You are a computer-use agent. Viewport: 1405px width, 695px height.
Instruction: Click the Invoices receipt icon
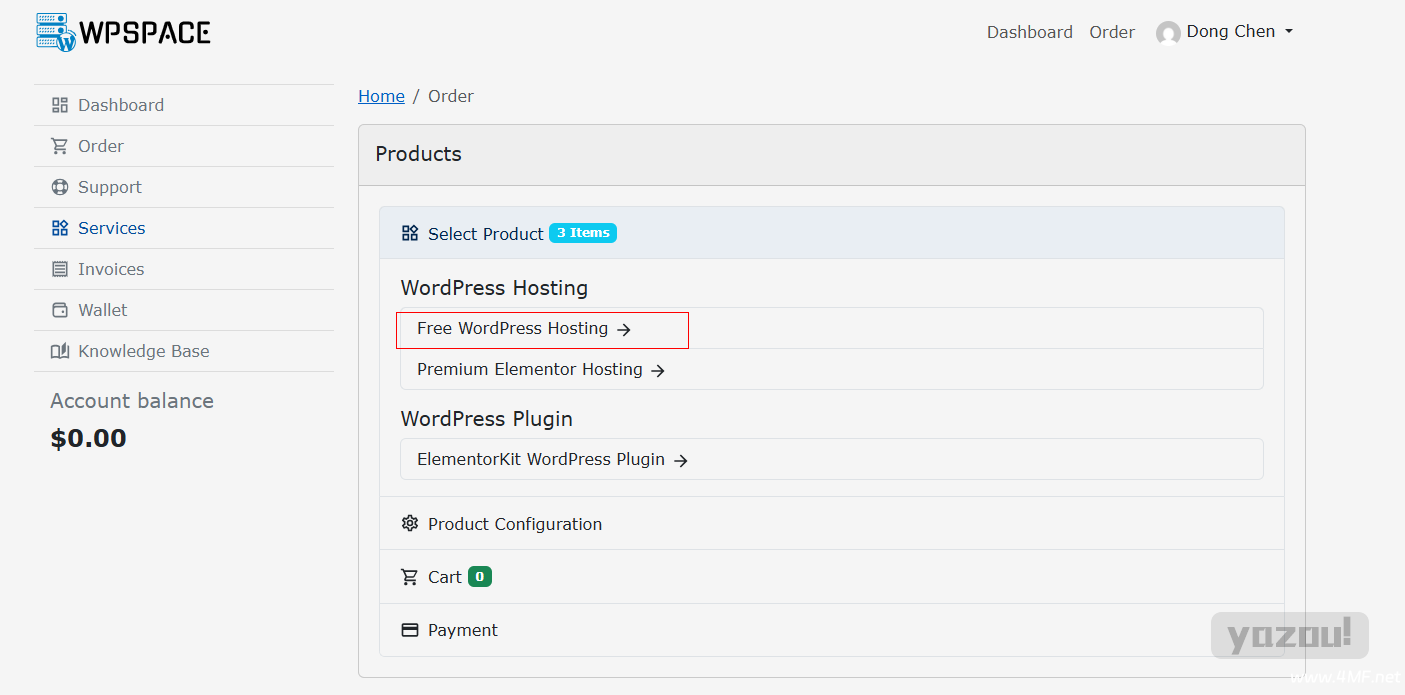[x=60, y=269]
